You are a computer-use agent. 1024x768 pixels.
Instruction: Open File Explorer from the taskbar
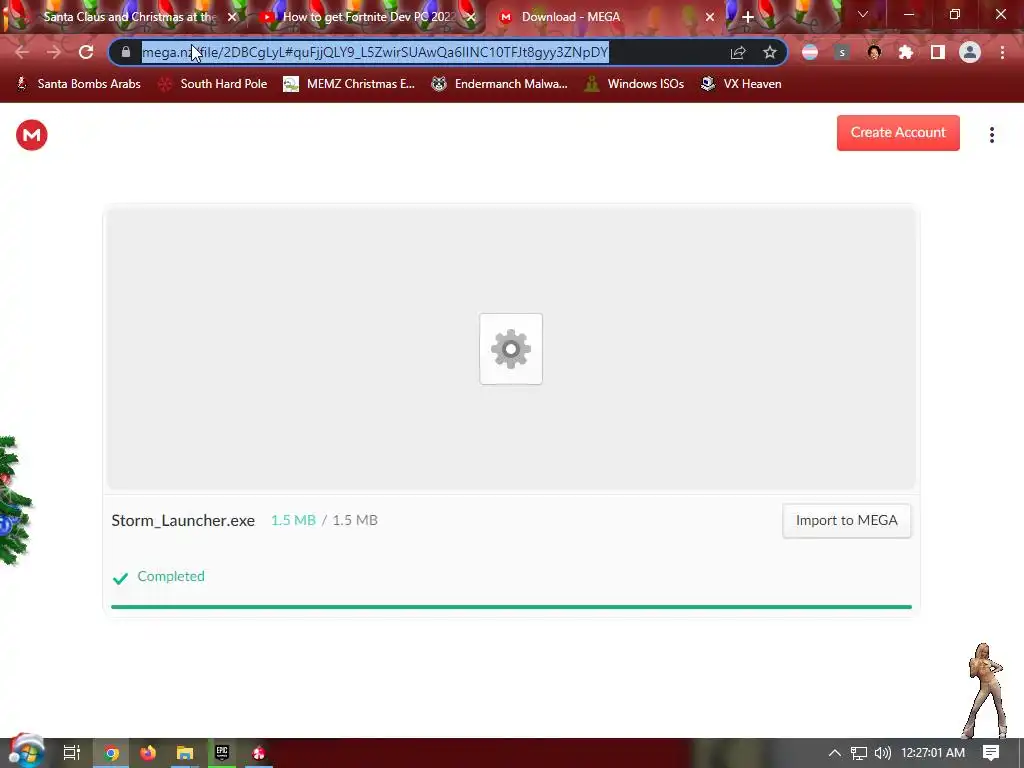click(x=185, y=753)
